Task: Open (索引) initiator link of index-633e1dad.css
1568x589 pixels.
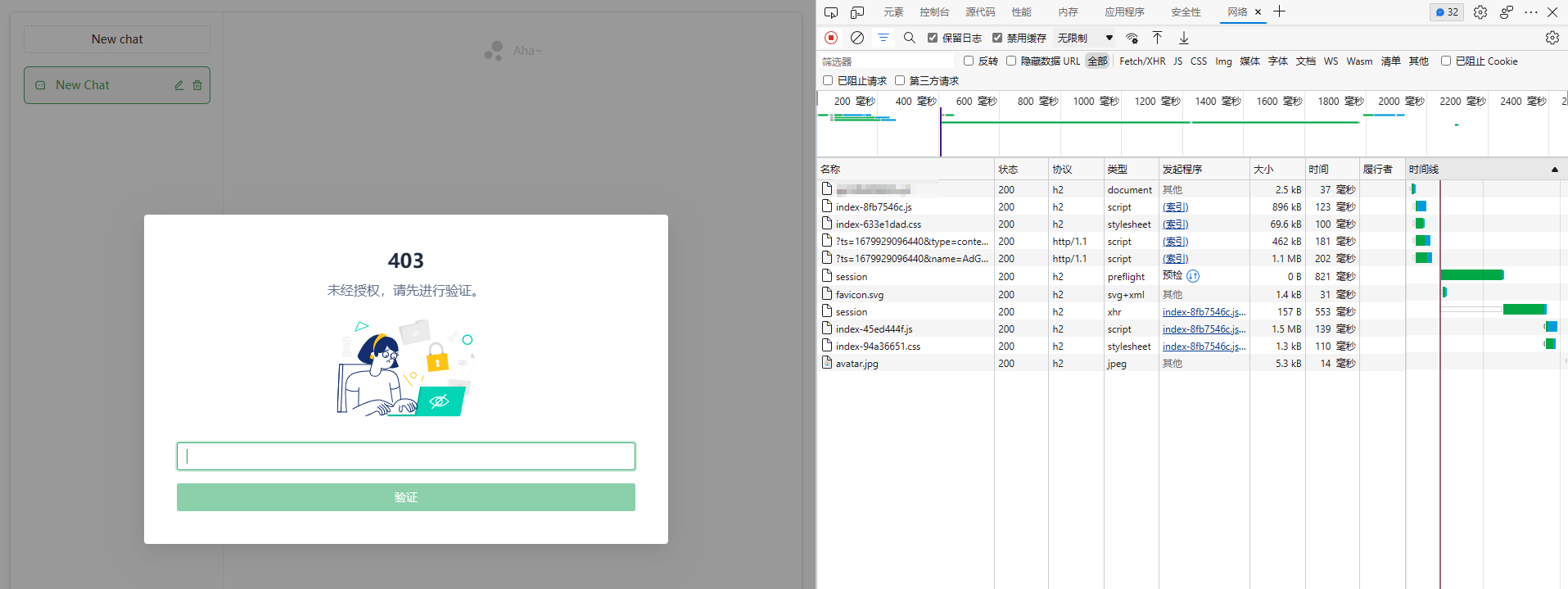Action: coord(1175,224)
